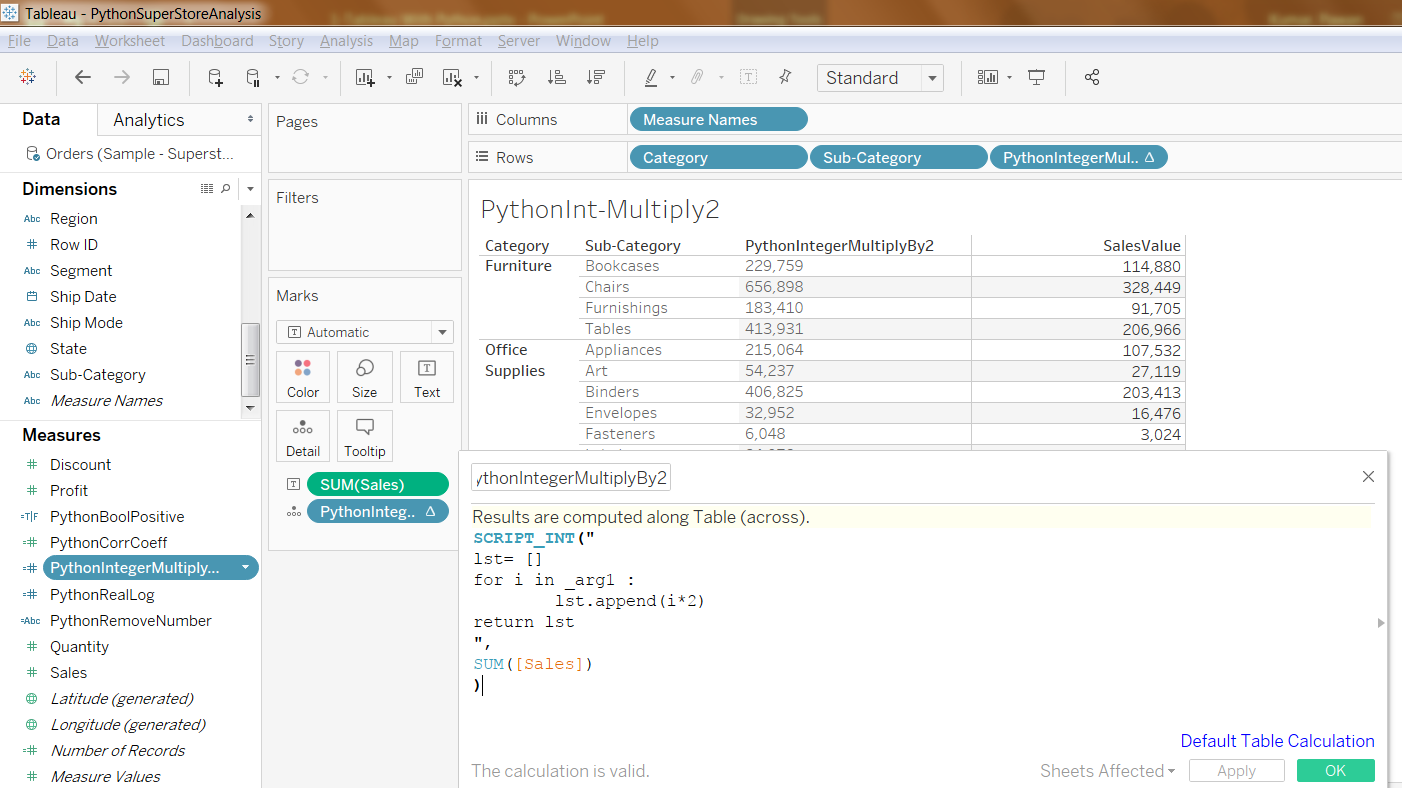Viewport: 1402px width, 788px height.
Task: Click the calculation name input field
Action: pyautogui.click(x=571, y=478)
